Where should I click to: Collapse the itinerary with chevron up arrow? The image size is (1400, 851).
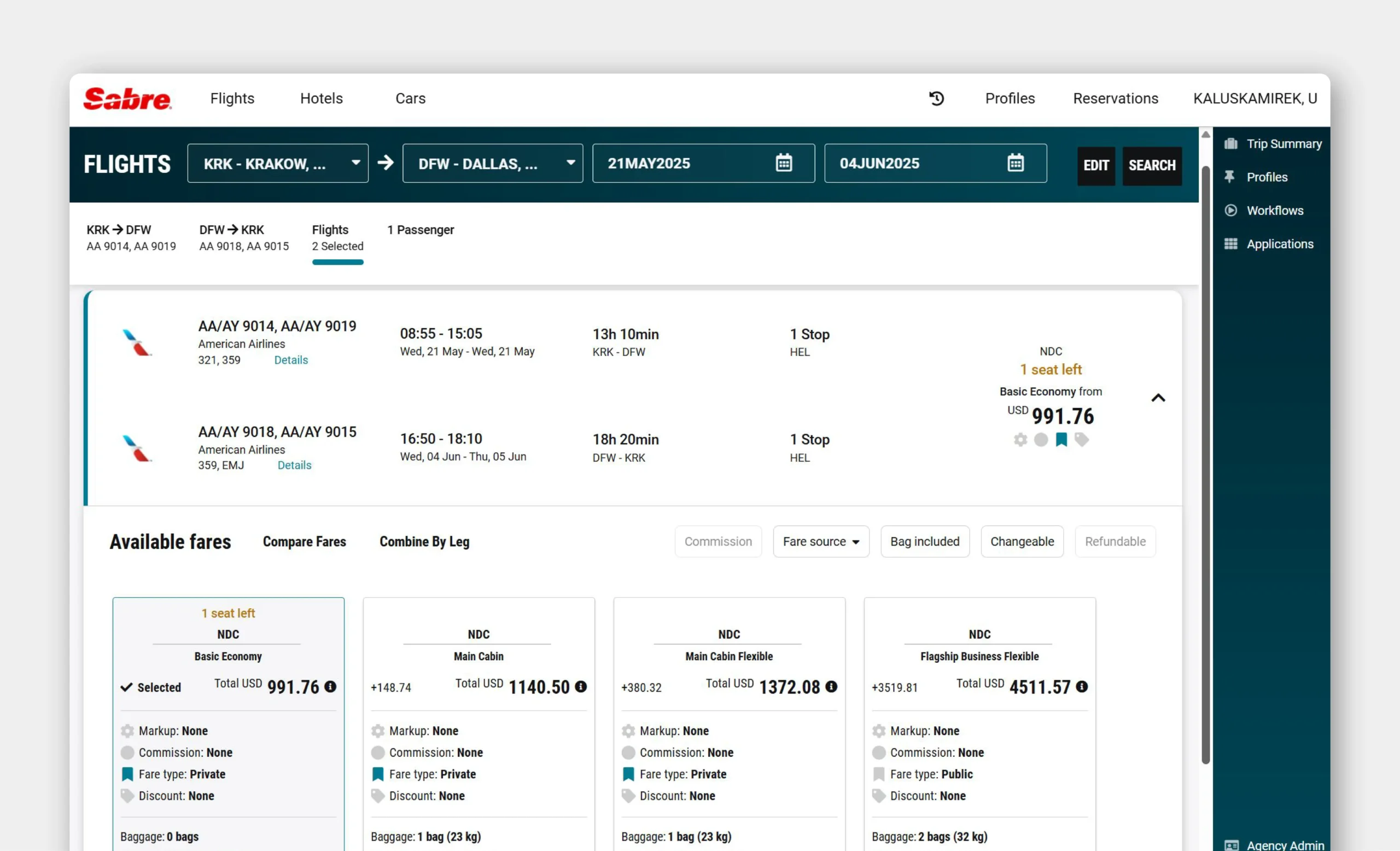pos(1158,398)
